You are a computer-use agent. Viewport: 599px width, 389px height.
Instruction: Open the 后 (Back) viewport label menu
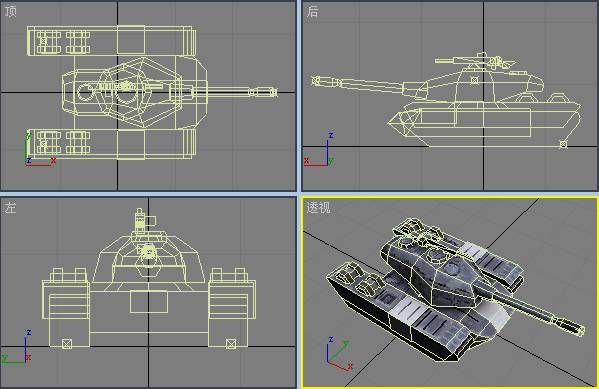pyautogui.click(x=312, y=11)
